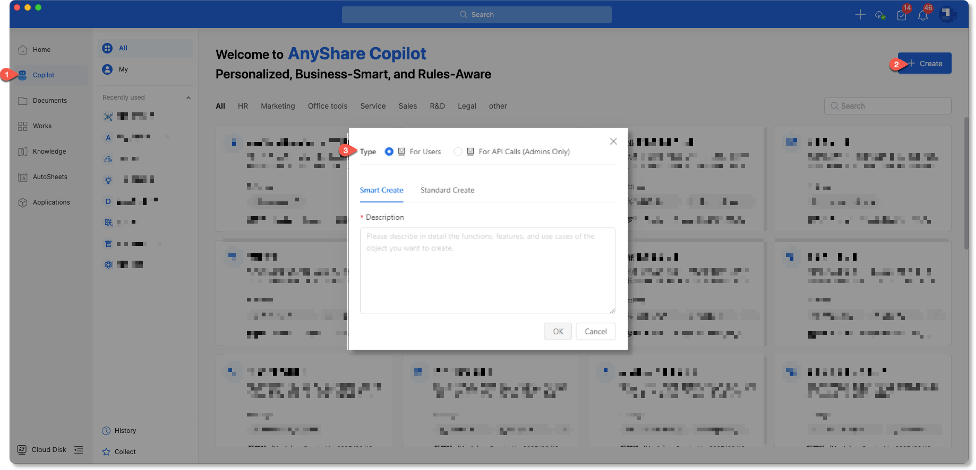Select the Smart Create tab
The height and width of the screenshot is (470, 976).
[x=381, y=190]
